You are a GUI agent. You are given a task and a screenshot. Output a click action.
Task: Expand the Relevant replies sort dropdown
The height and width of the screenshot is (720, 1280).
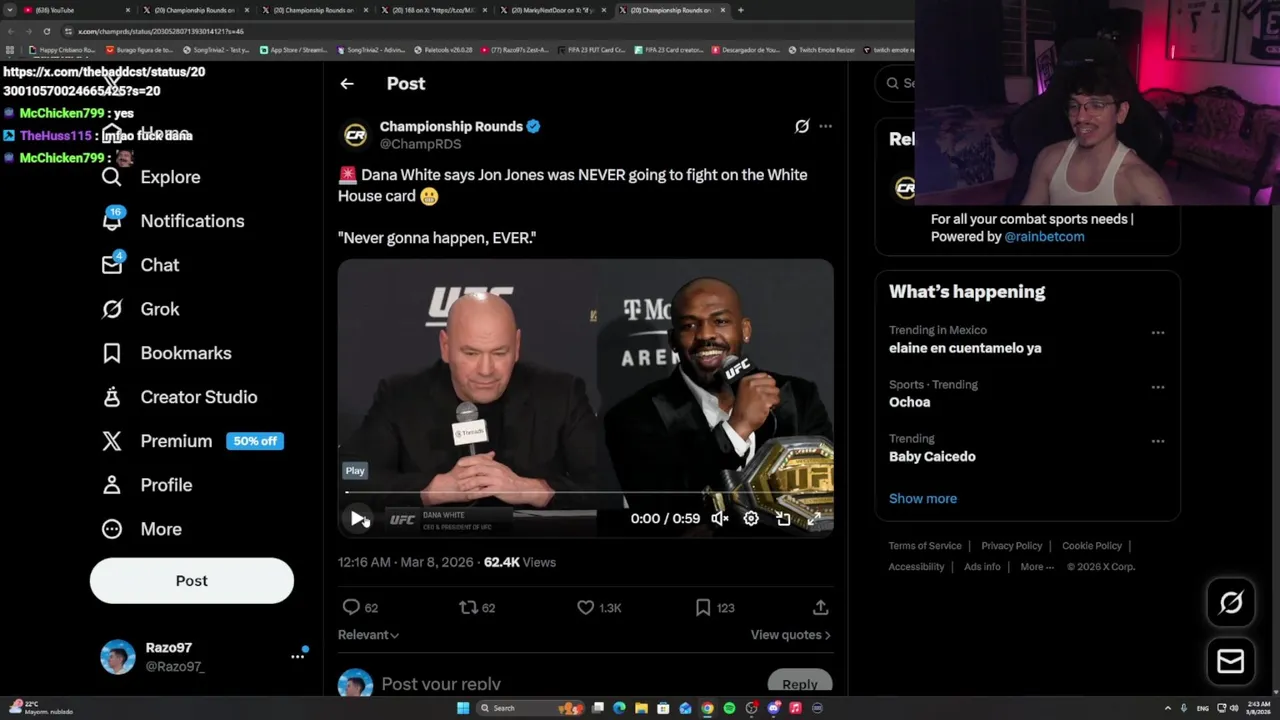pos(368,635)
